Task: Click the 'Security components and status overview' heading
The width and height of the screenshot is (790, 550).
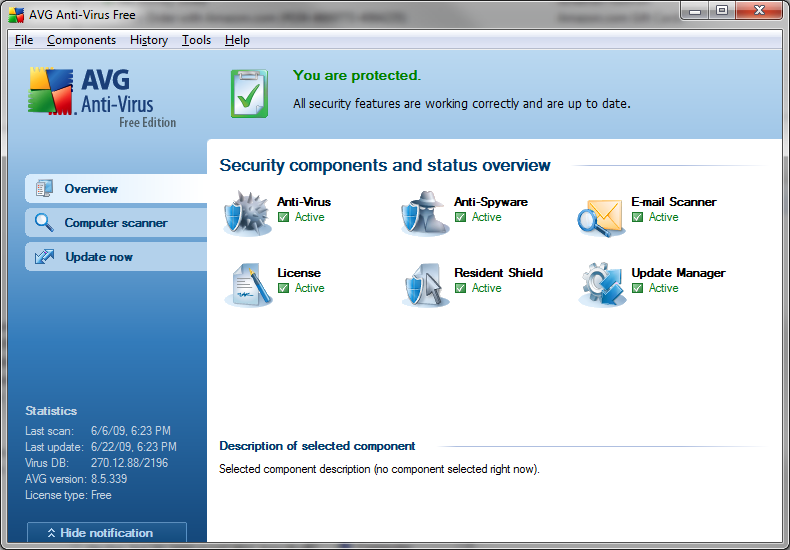Action: click(x=385, y=165)
